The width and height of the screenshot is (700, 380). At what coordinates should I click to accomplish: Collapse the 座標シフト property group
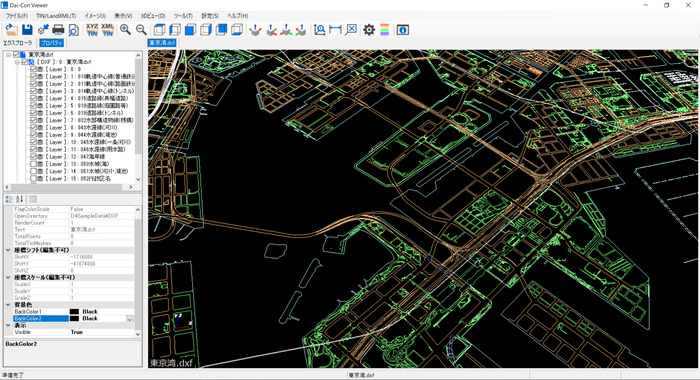8,250
